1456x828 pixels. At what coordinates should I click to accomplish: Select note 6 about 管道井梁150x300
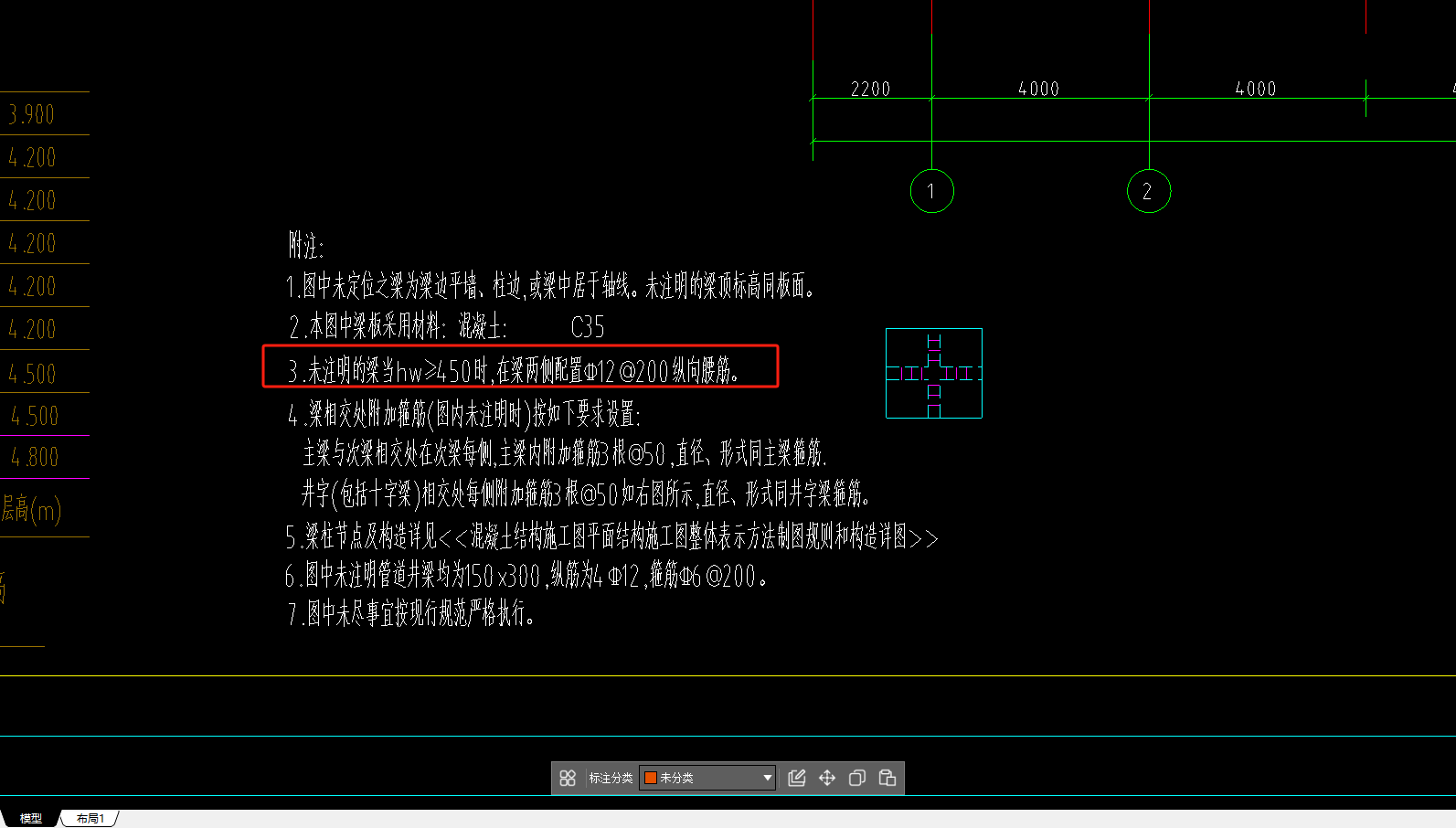click(x=526, y=576)
